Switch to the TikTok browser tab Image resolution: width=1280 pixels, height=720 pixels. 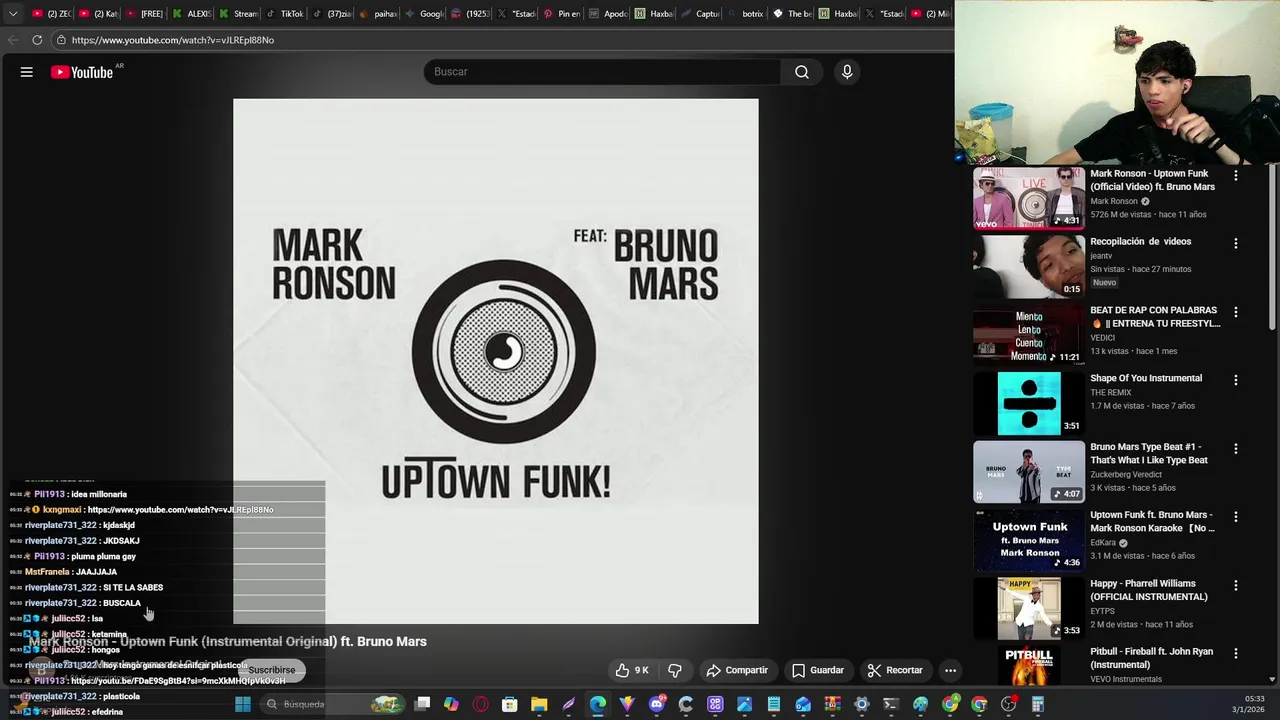coord(284,14)
